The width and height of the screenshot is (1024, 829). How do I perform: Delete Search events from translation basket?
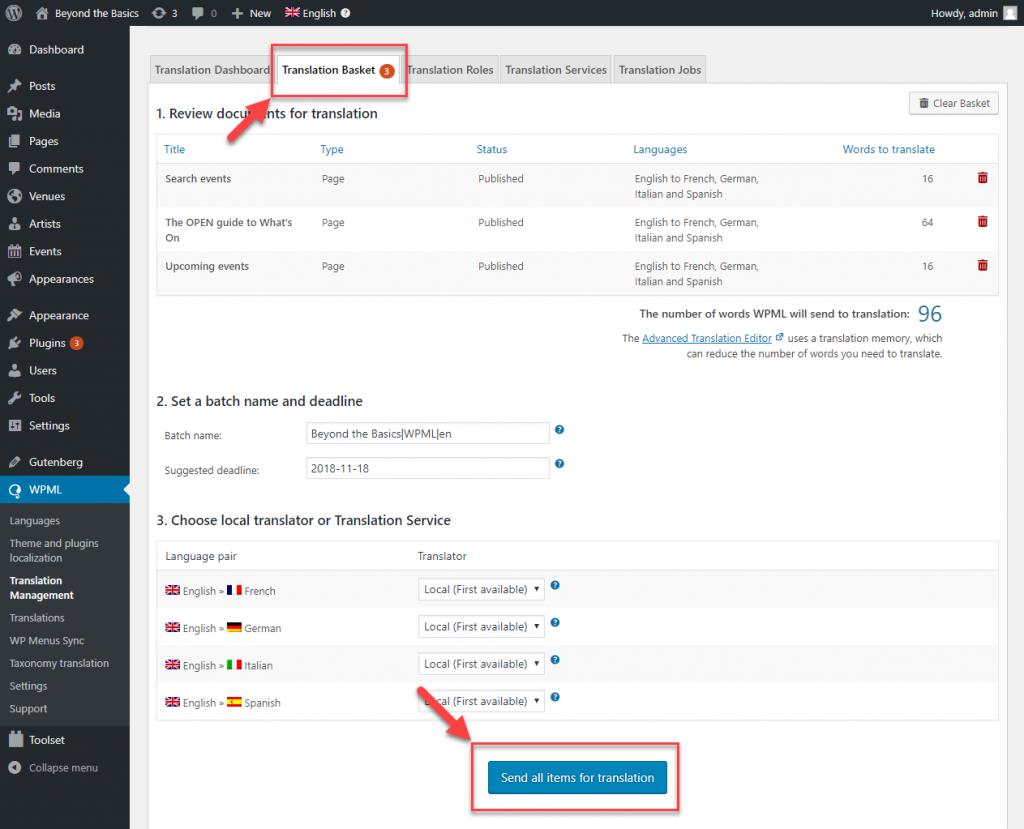coord(982,178)
